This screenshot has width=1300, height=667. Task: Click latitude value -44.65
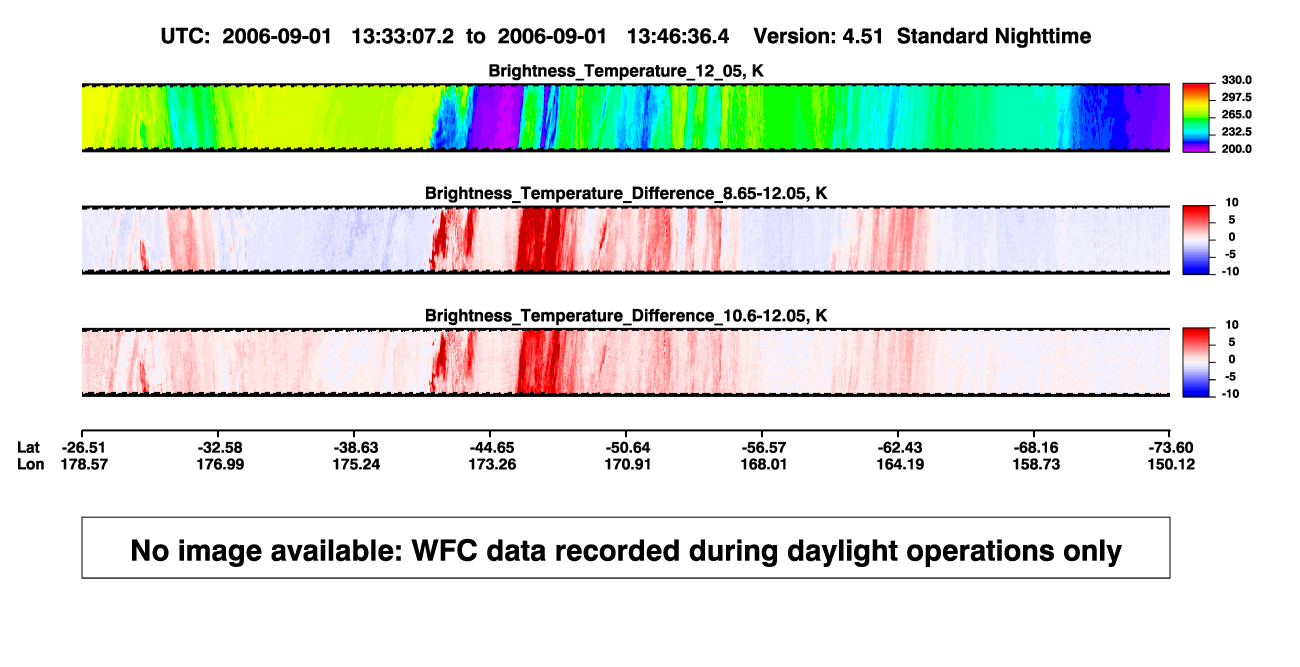(x=491, y=447)
